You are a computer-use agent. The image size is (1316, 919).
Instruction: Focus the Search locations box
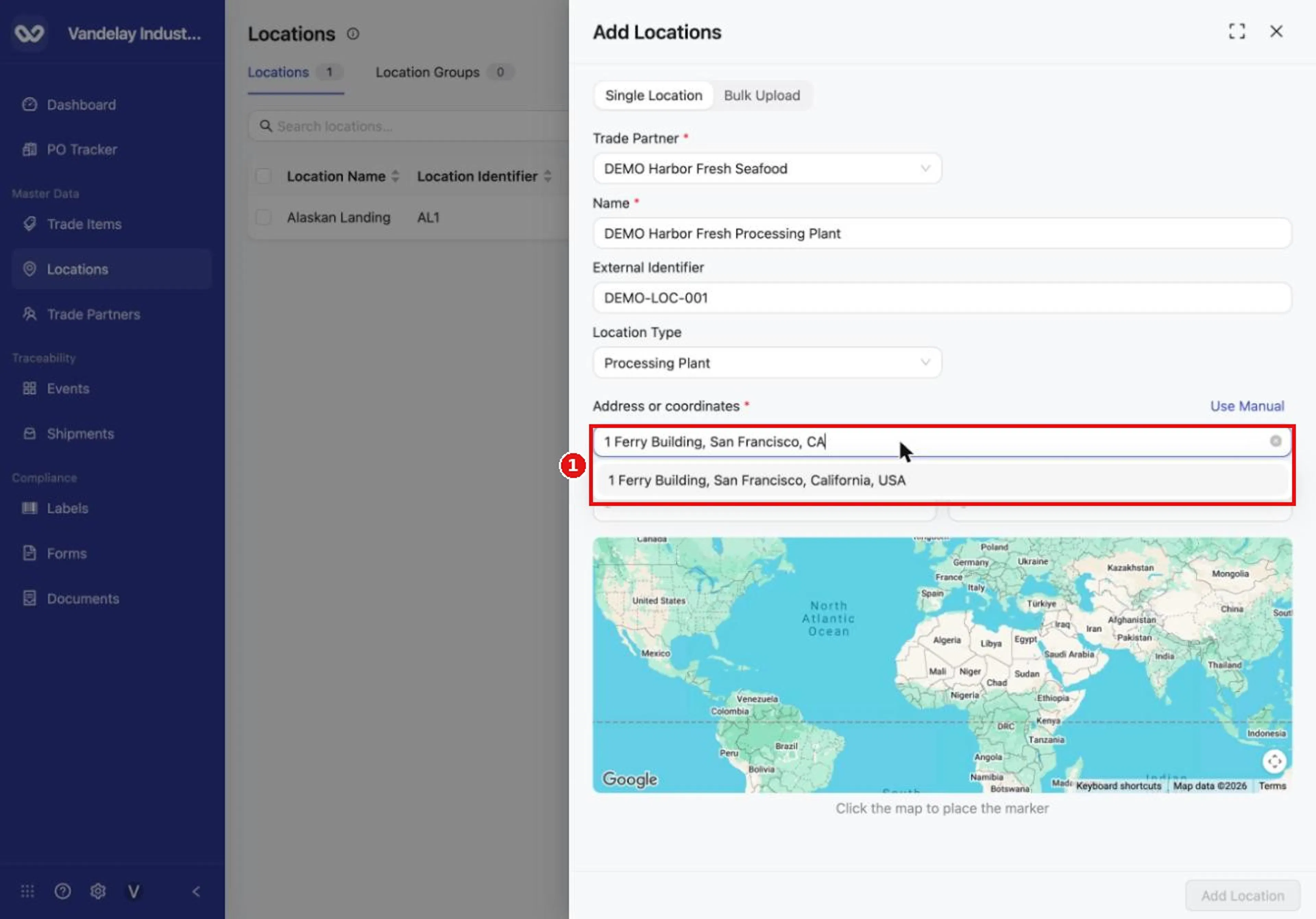(408, 126)
